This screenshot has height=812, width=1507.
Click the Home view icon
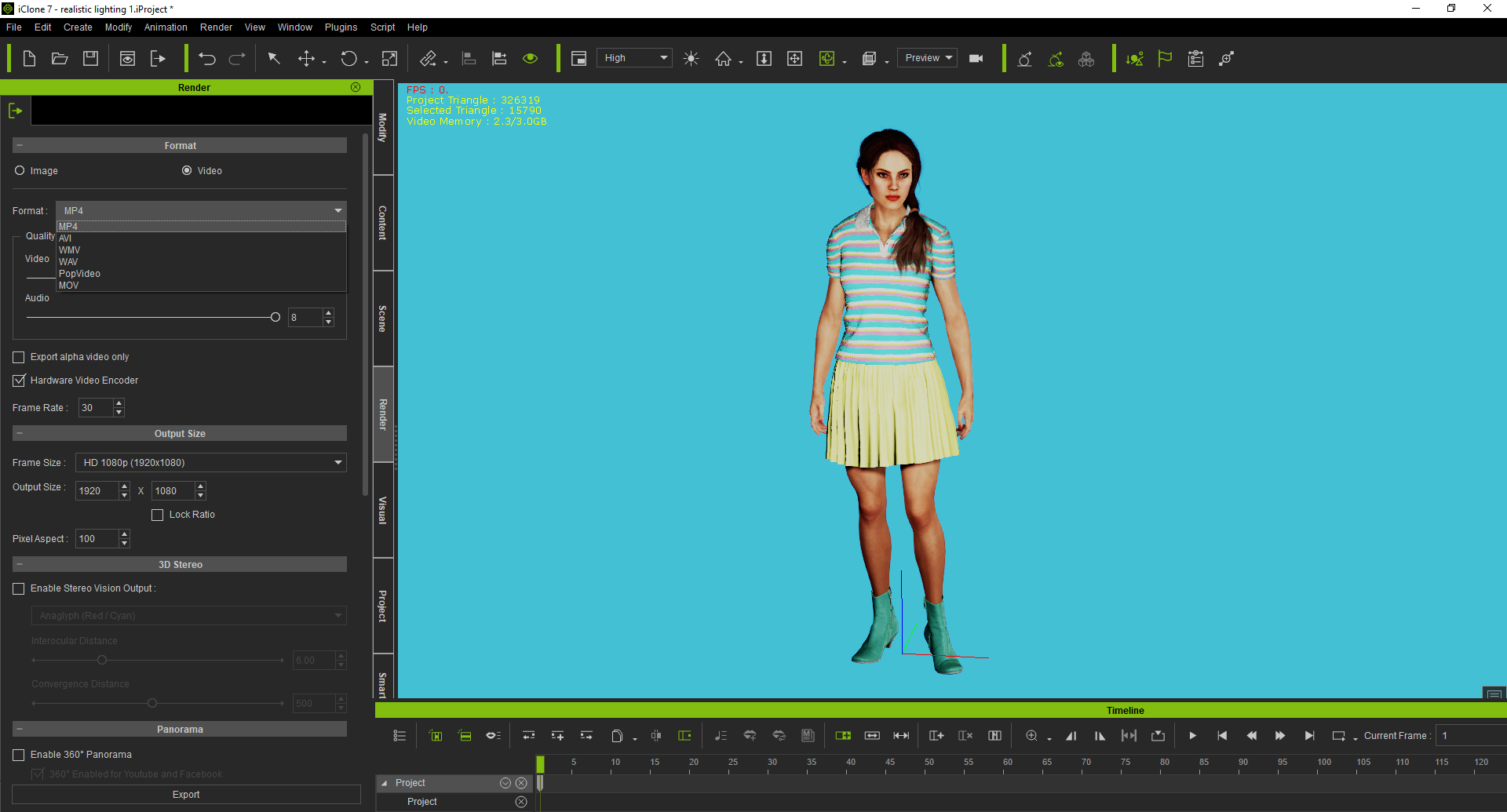pyautogui.click(x=723, y=59)
